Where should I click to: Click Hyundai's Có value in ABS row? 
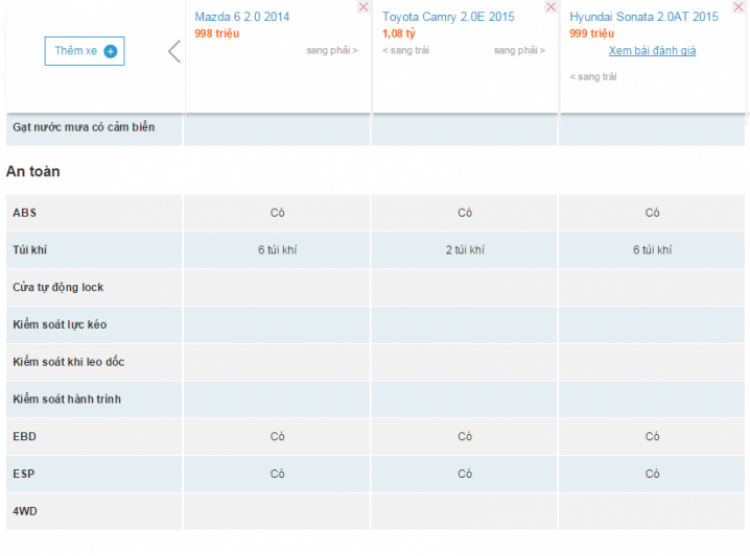[x=652, y=212]
